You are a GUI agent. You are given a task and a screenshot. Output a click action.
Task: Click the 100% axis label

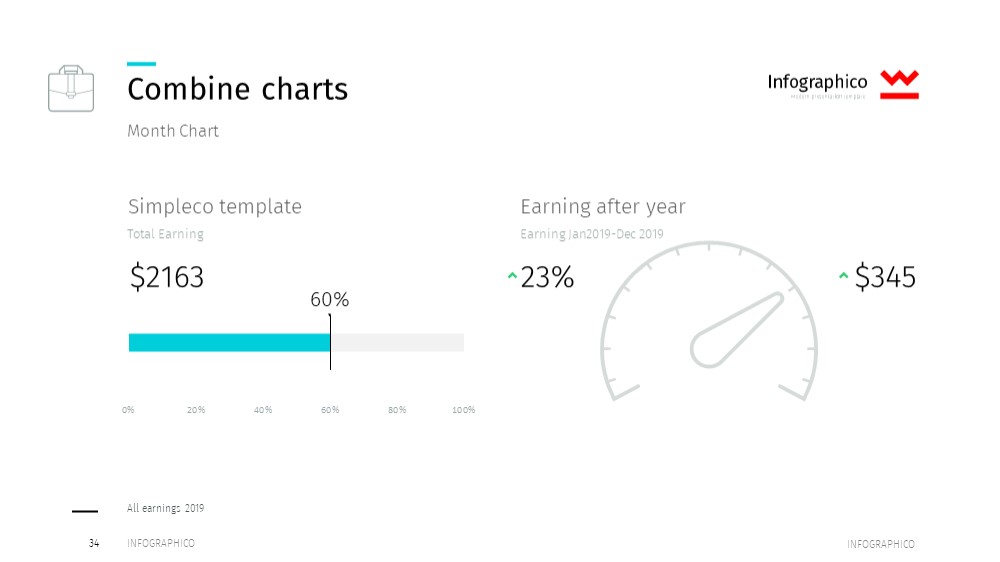(464, 410)
